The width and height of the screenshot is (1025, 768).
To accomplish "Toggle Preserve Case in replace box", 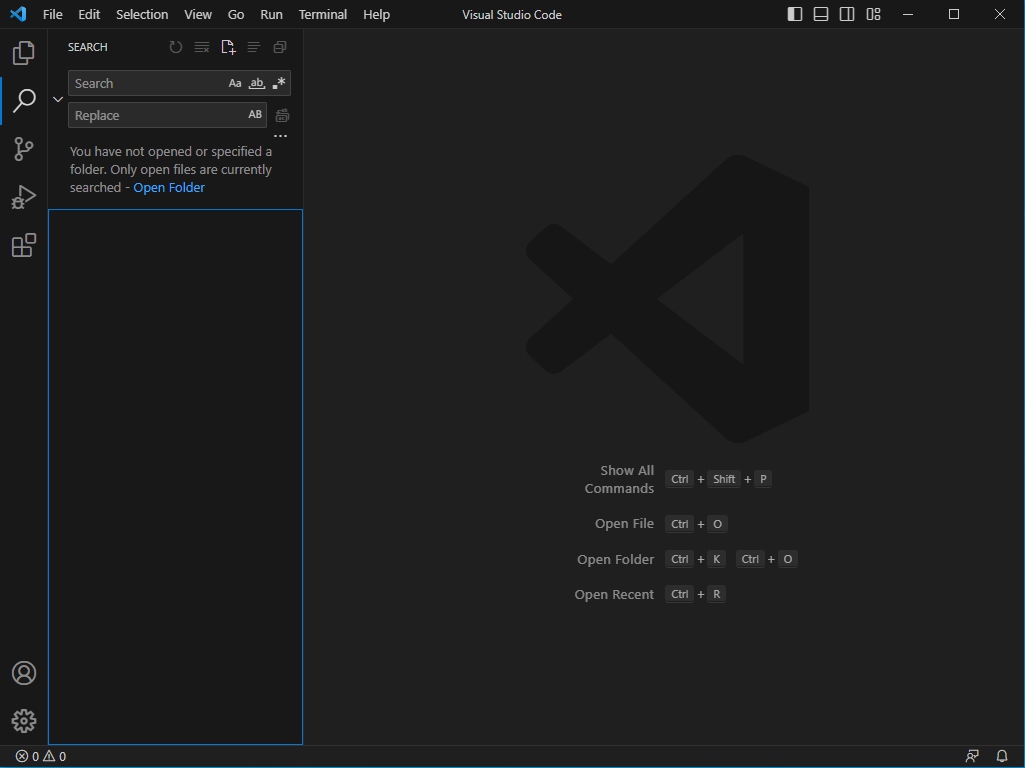I will (255, 115).
